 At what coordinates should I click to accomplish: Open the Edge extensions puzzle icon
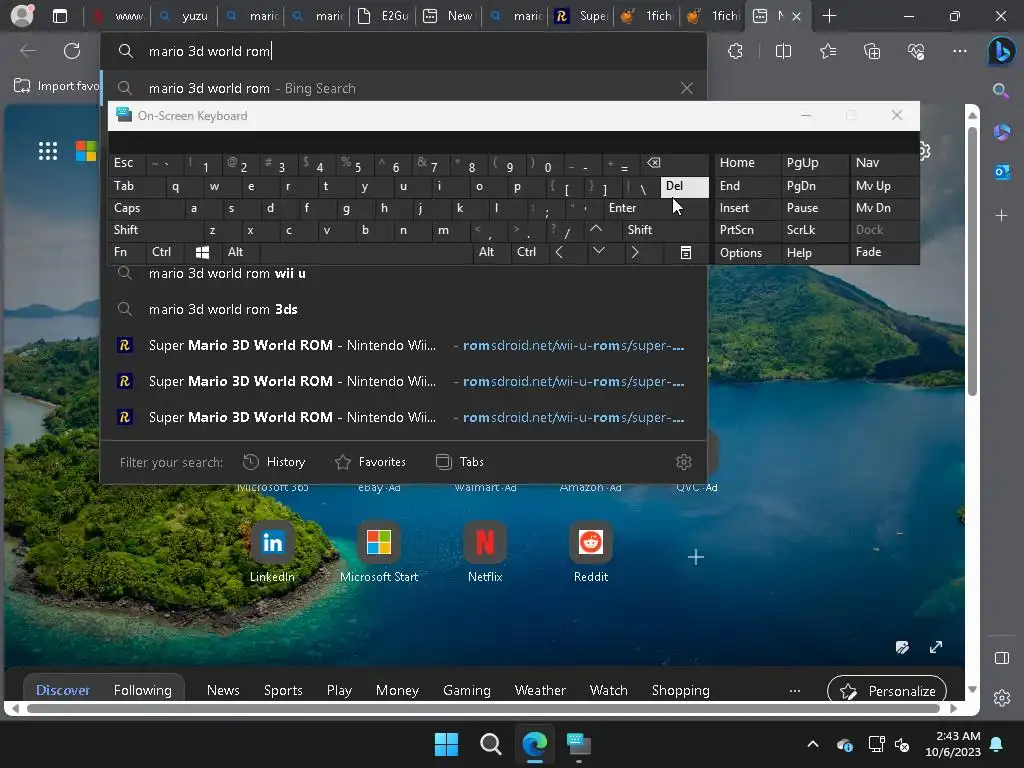[x=735, y=51]
